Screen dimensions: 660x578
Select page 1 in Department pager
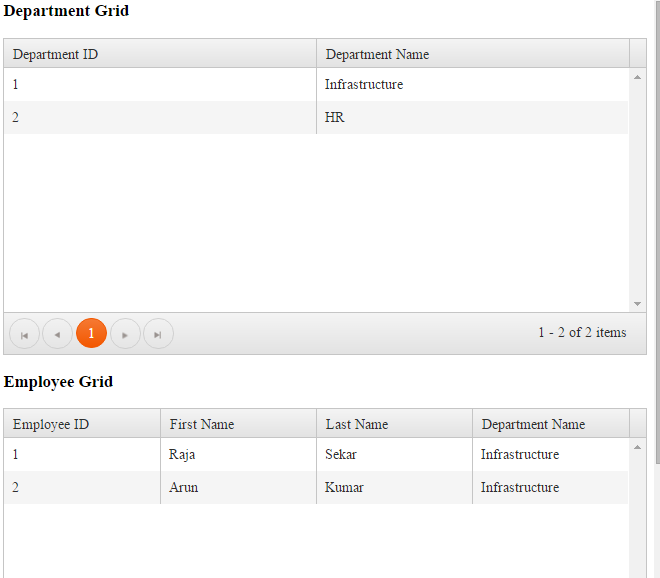91,334
